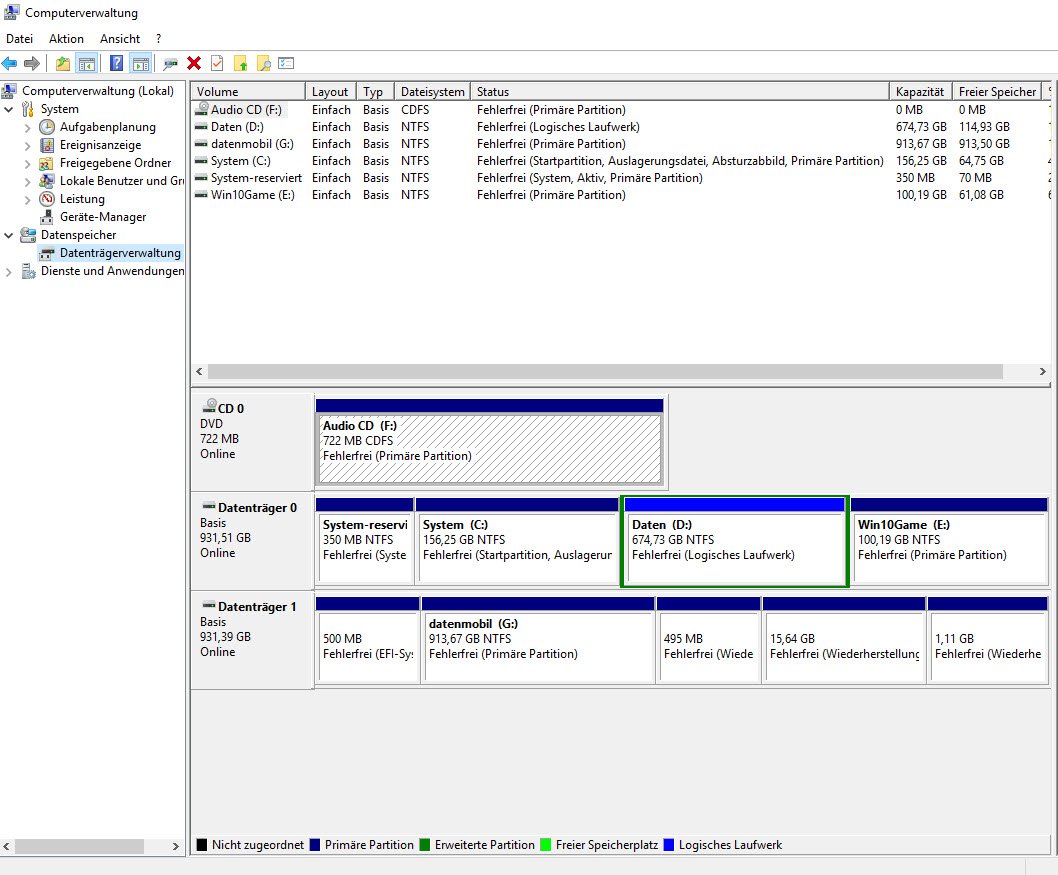
Task: Click the folder with magnifier toolbar icon
Action: pos(263,64)
